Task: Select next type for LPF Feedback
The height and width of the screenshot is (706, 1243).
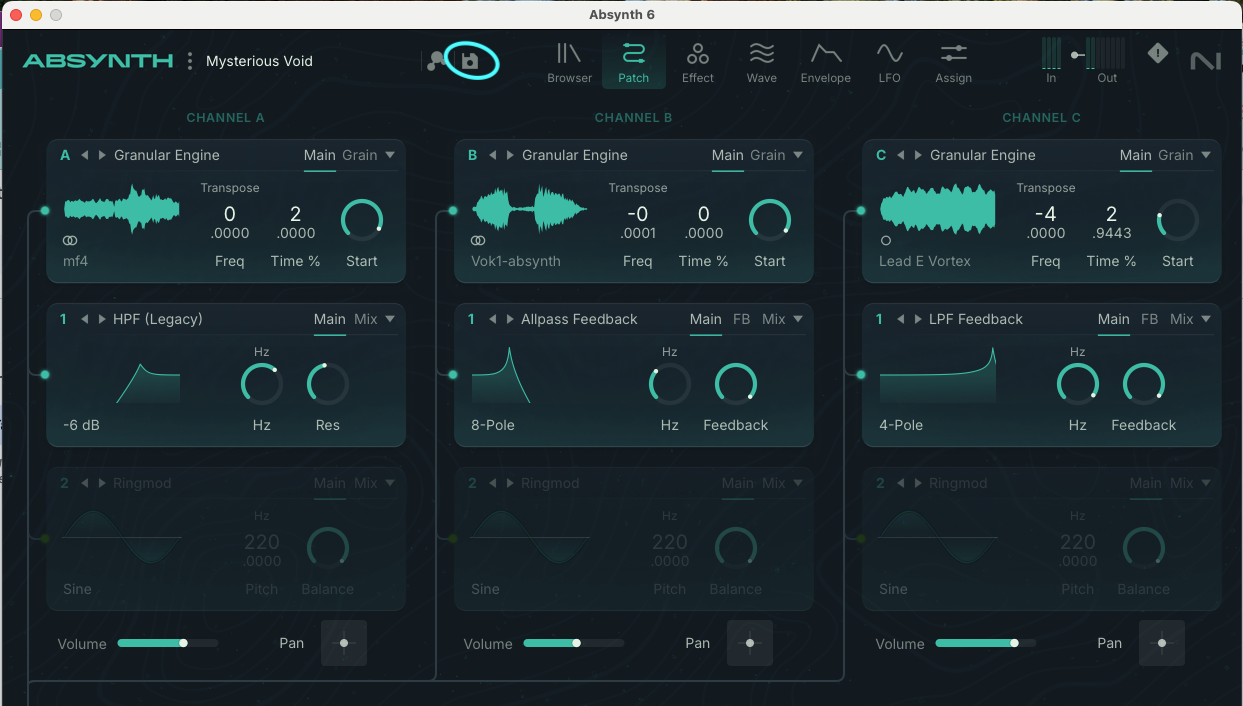Action: 918,319
